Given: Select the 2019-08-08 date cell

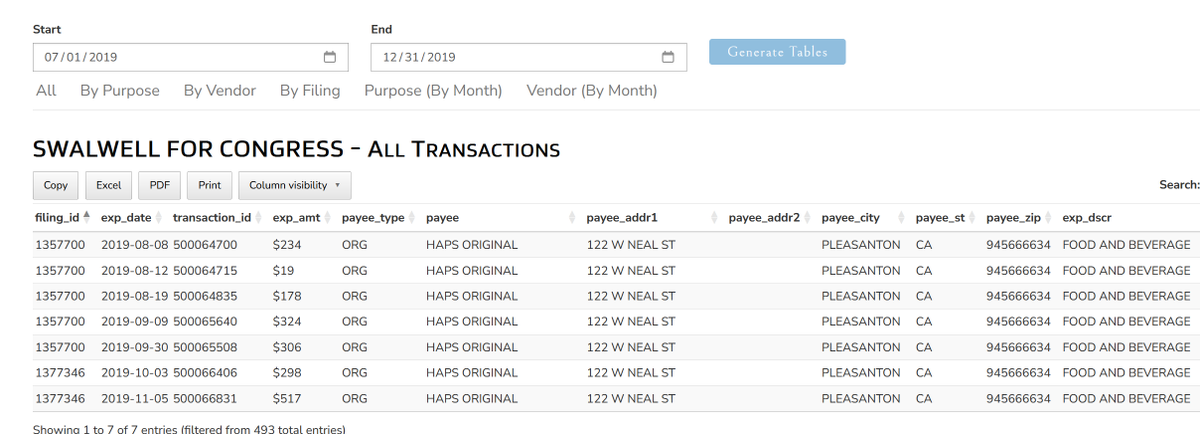Looking at the screenshot, I should click(135, 244).
